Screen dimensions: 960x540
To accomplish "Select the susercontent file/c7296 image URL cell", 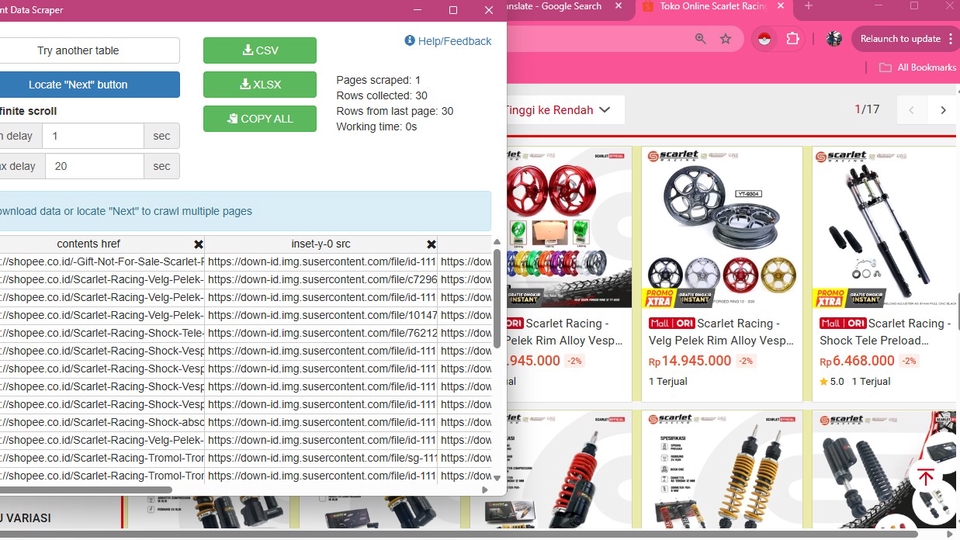I will click(x=321, y=279).
